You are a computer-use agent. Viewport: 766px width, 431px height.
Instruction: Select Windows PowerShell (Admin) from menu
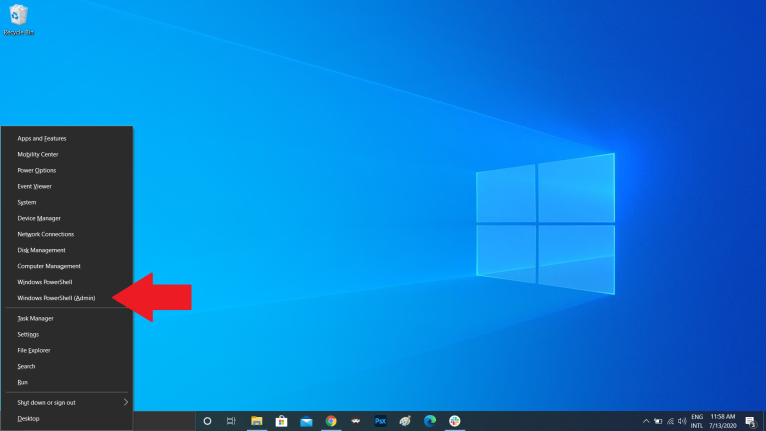pyautogui.click(x=56, y=298)
